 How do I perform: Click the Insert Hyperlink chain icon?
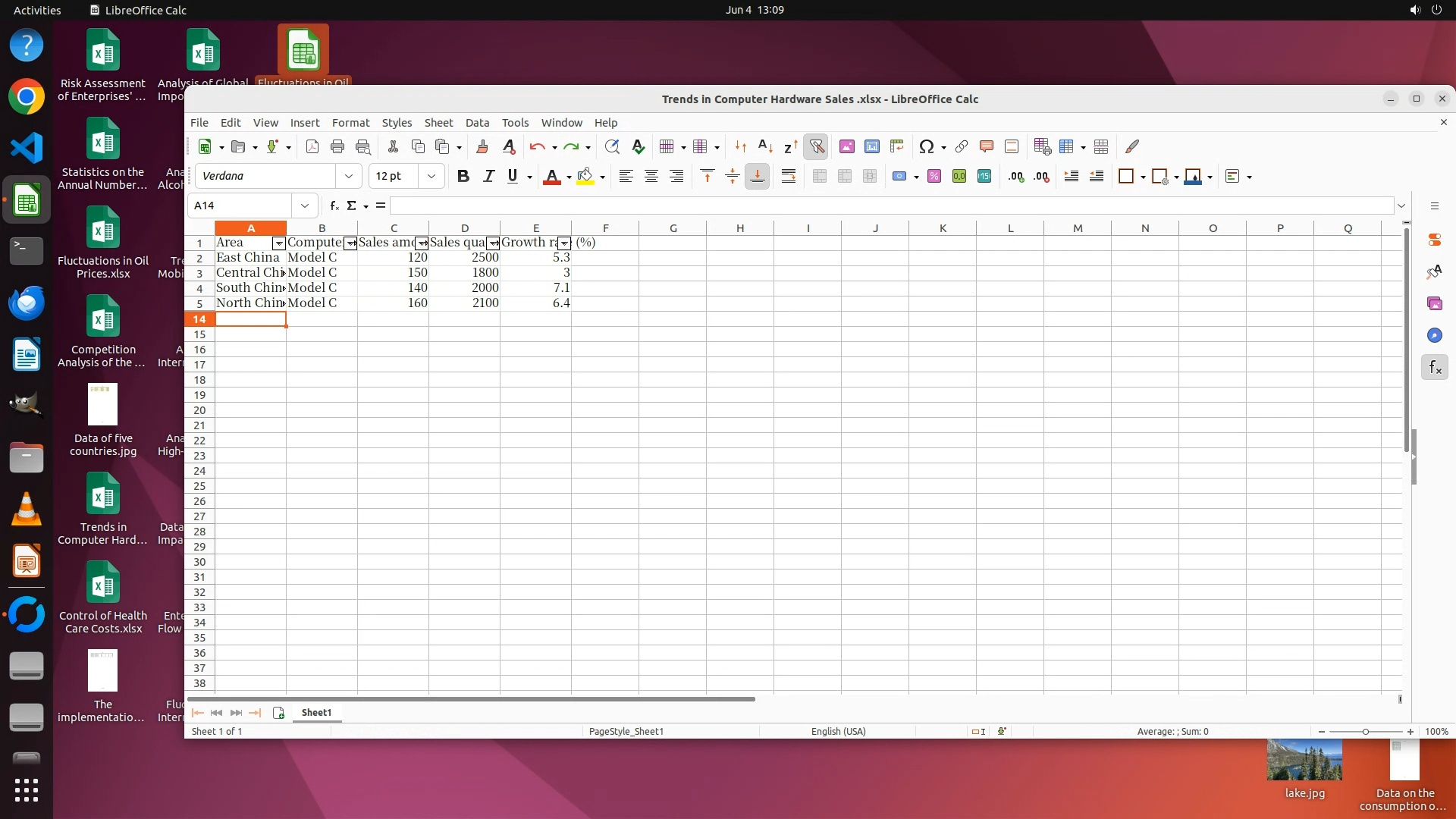click(962, 147)
